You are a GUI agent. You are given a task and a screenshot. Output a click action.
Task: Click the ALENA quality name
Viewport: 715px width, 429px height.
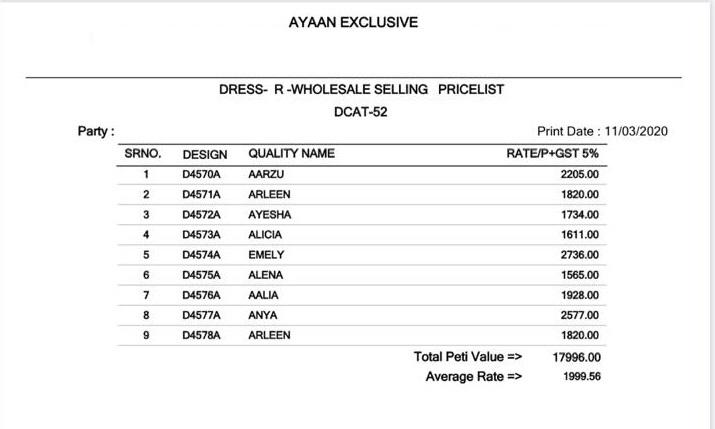pyautogui.click(x=265, y=274)
